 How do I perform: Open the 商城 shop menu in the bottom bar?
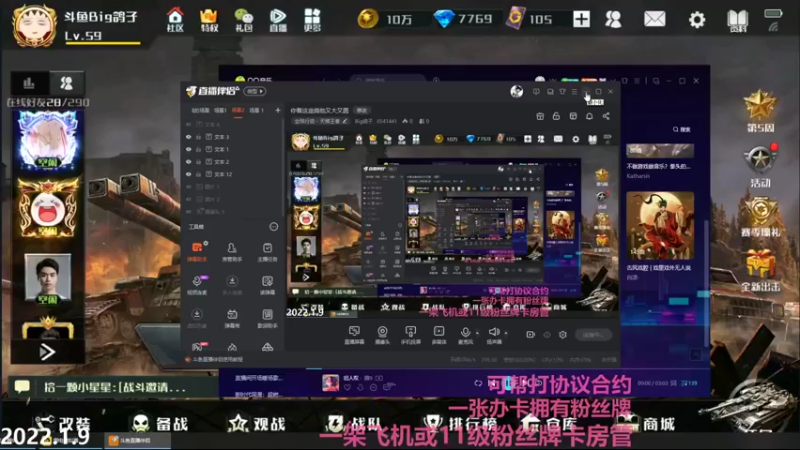click(647, 423)
